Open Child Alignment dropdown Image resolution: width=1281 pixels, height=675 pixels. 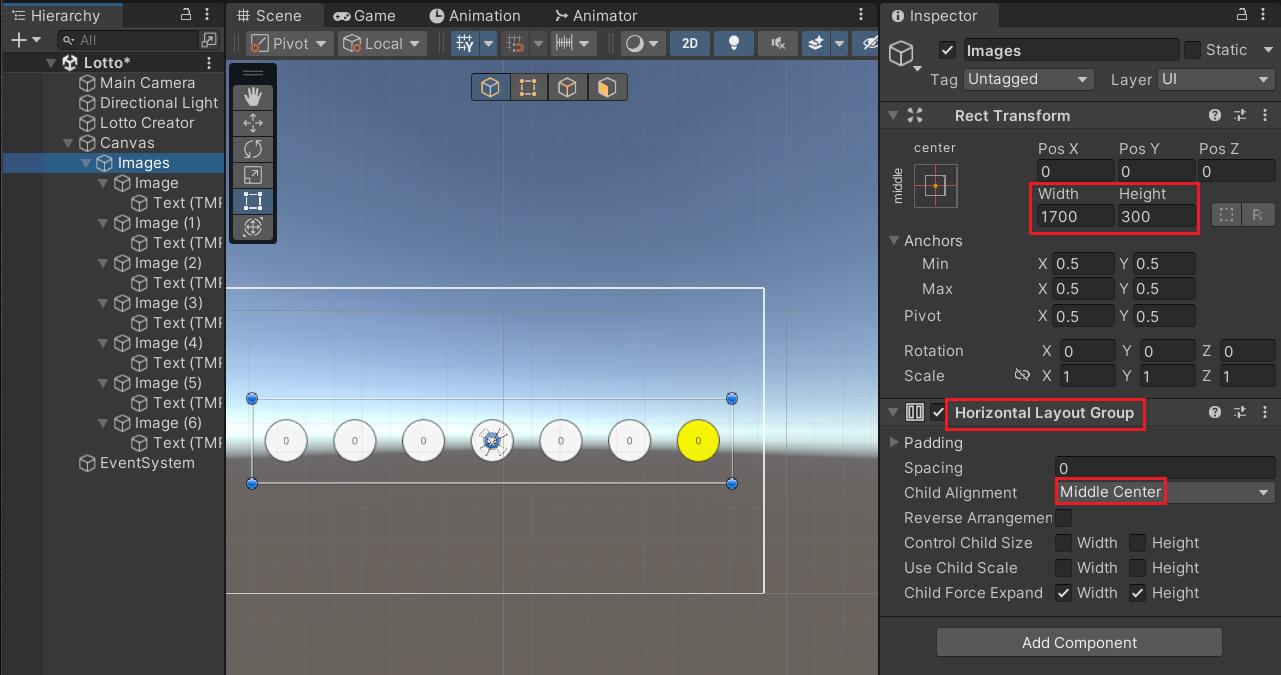tap(1165, 492)
